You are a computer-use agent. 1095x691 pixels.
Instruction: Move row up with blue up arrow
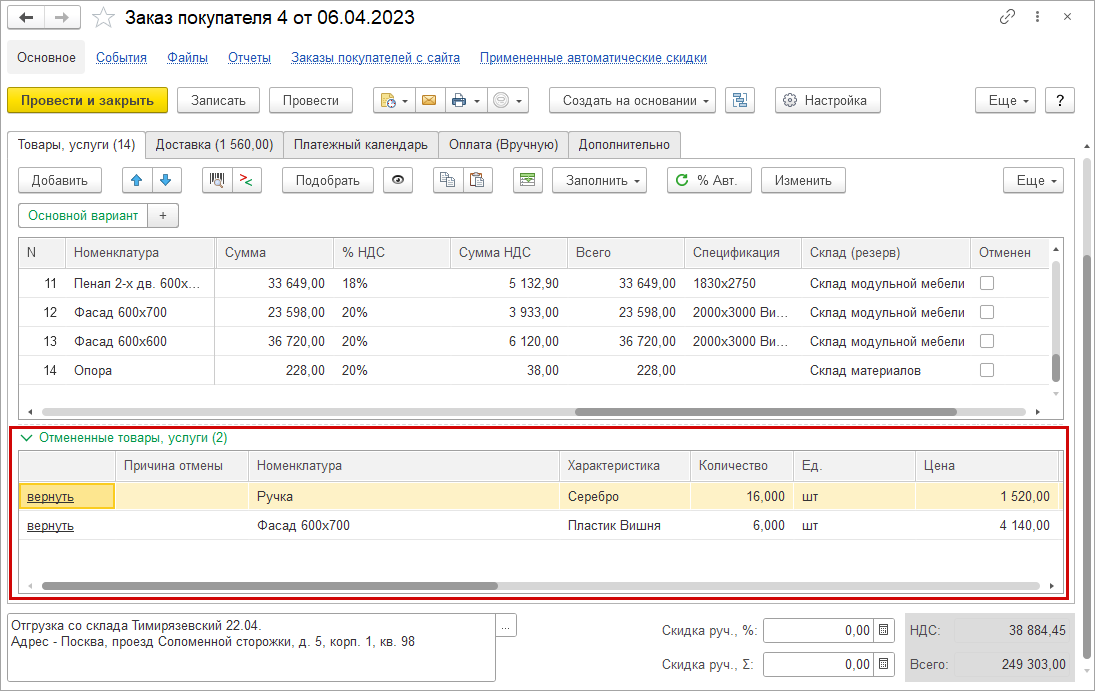pos(137,180)
